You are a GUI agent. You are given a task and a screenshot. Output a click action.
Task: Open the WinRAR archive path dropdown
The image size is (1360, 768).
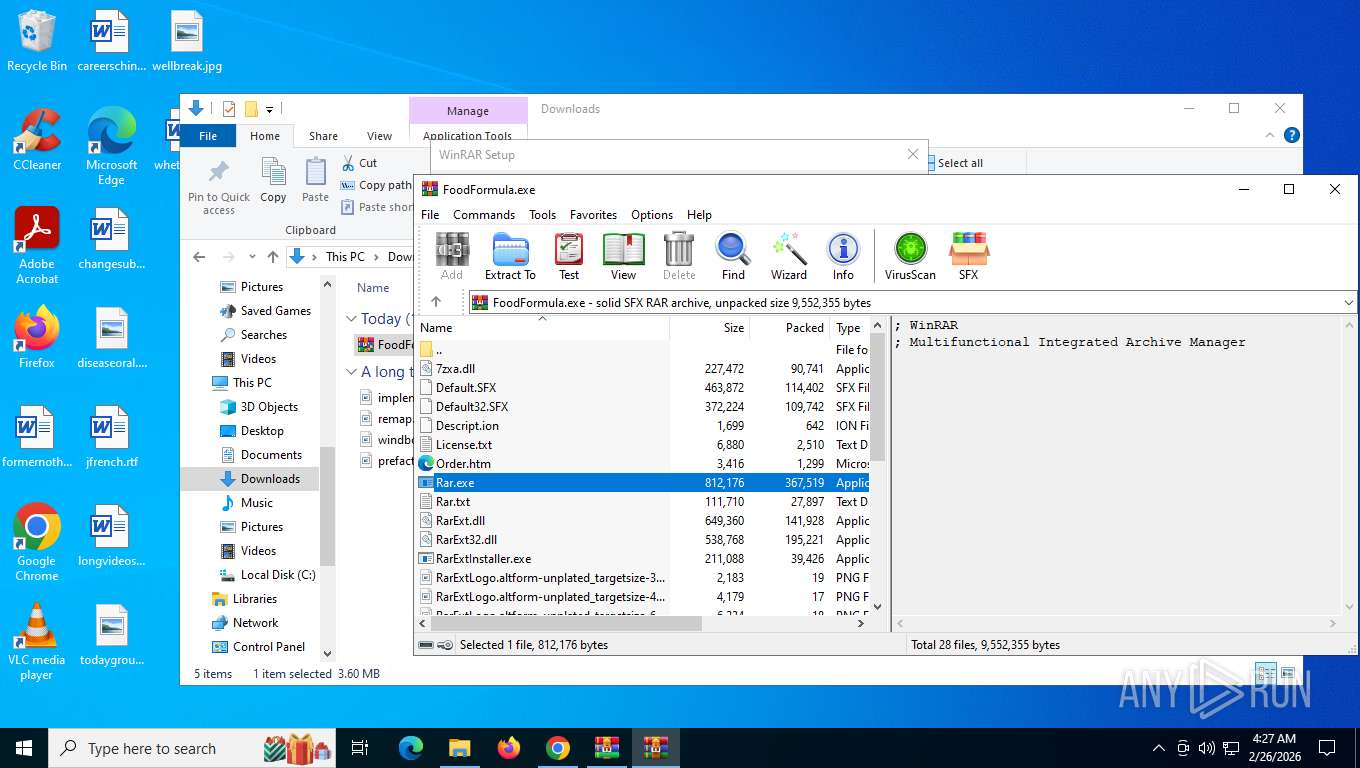click(1349, 302)
